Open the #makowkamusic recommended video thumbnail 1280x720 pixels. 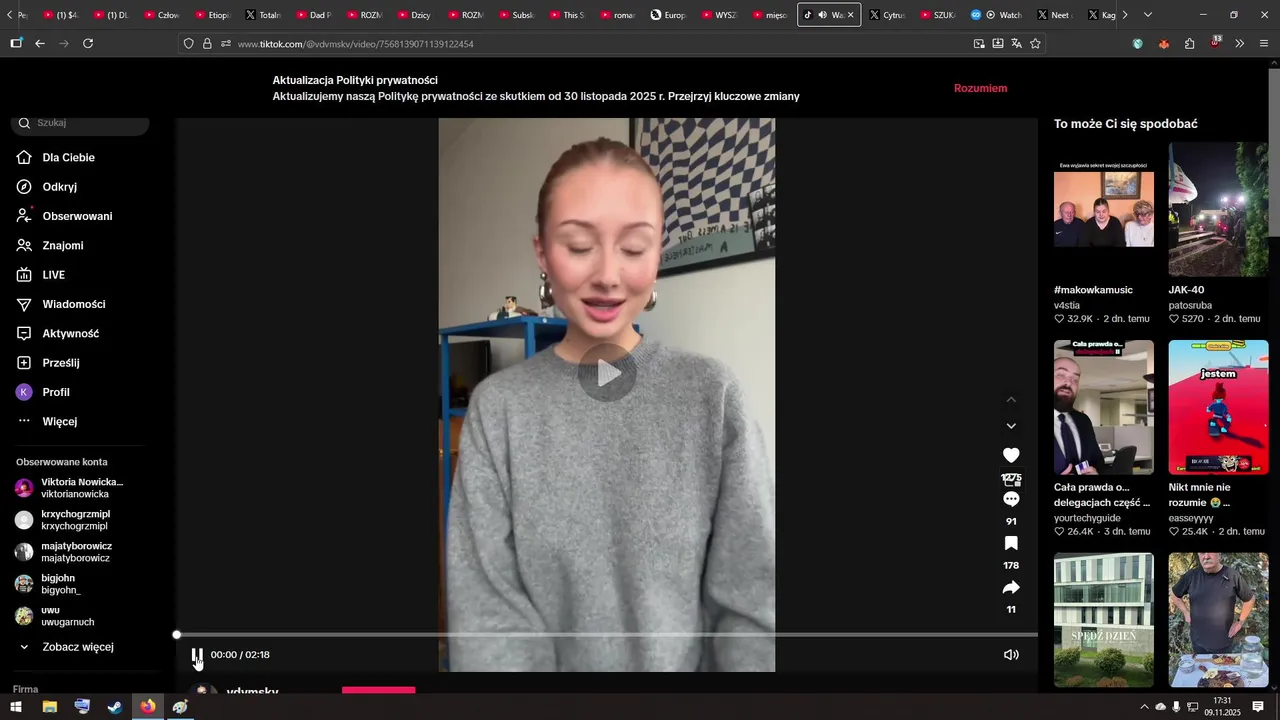[x=1104, y=209]
